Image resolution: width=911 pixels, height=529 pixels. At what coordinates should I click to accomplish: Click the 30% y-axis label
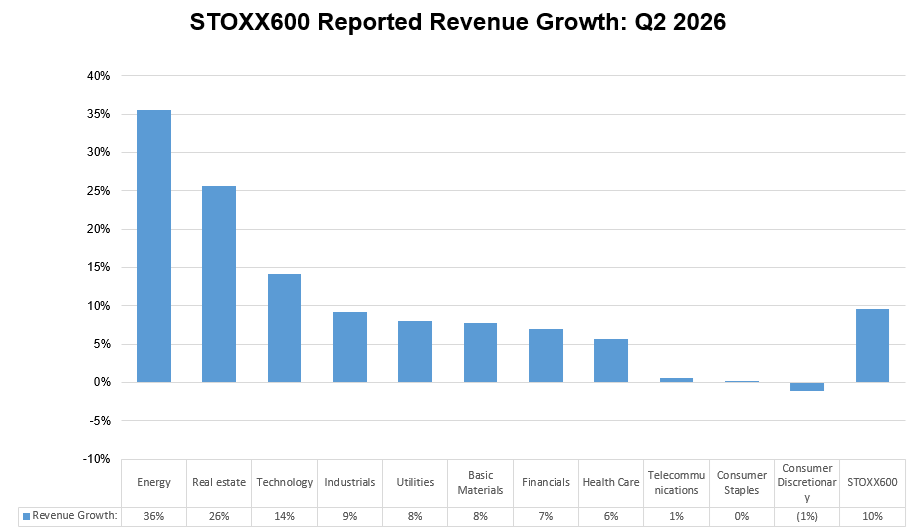98,152
